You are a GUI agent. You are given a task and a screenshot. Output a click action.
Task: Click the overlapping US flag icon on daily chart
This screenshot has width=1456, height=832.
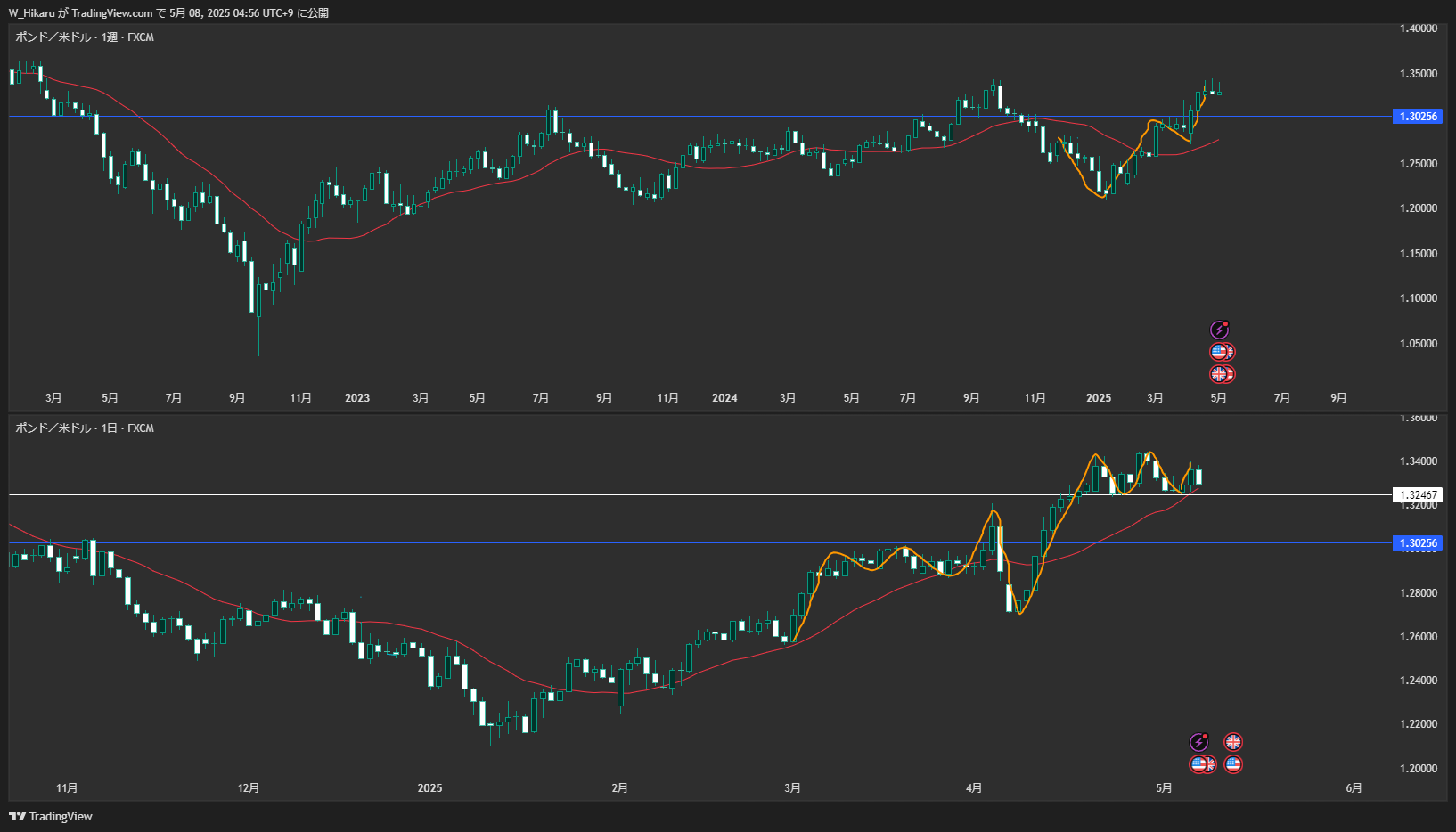click(1199, 763)
